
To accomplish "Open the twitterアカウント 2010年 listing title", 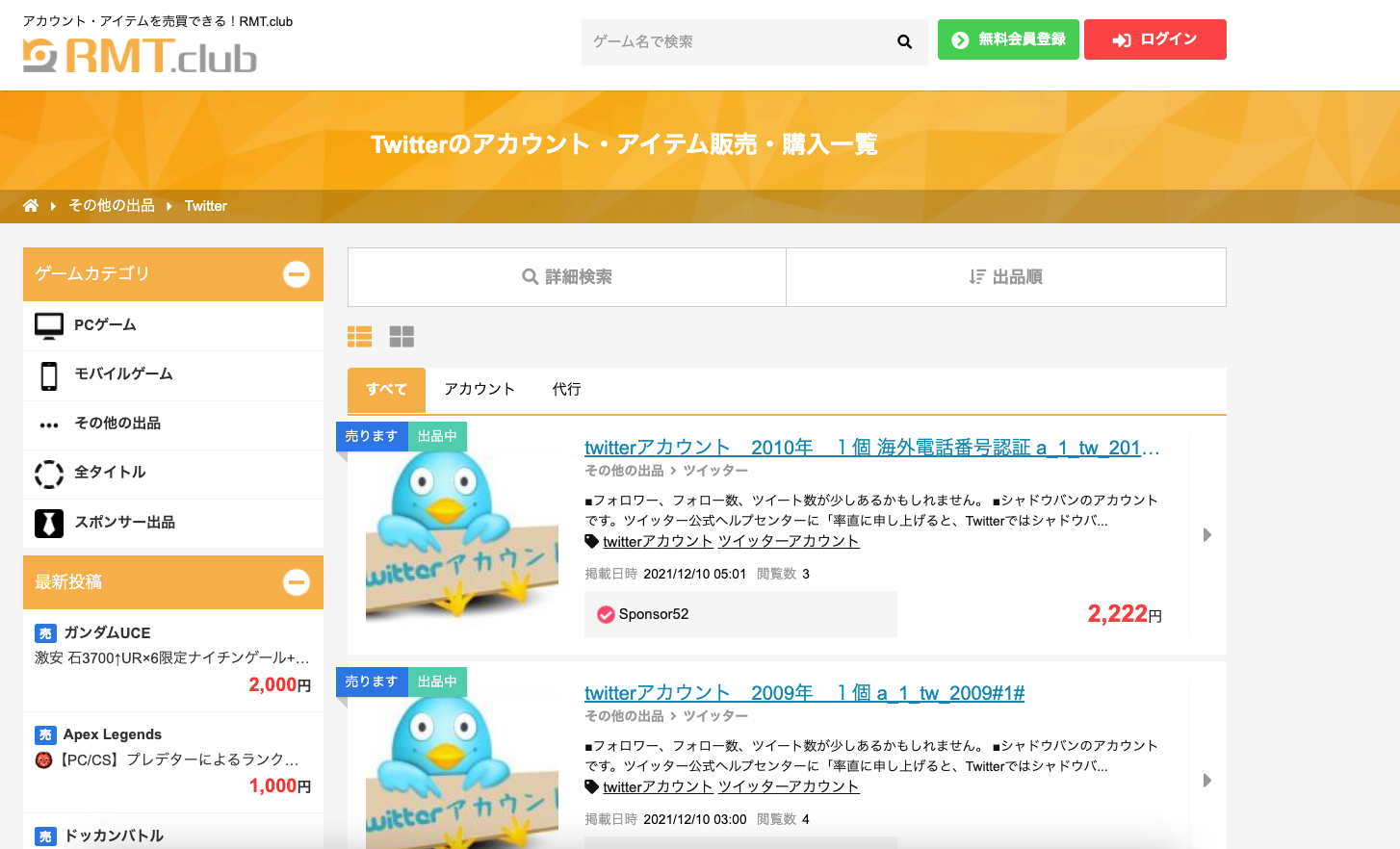I will 871,448.
